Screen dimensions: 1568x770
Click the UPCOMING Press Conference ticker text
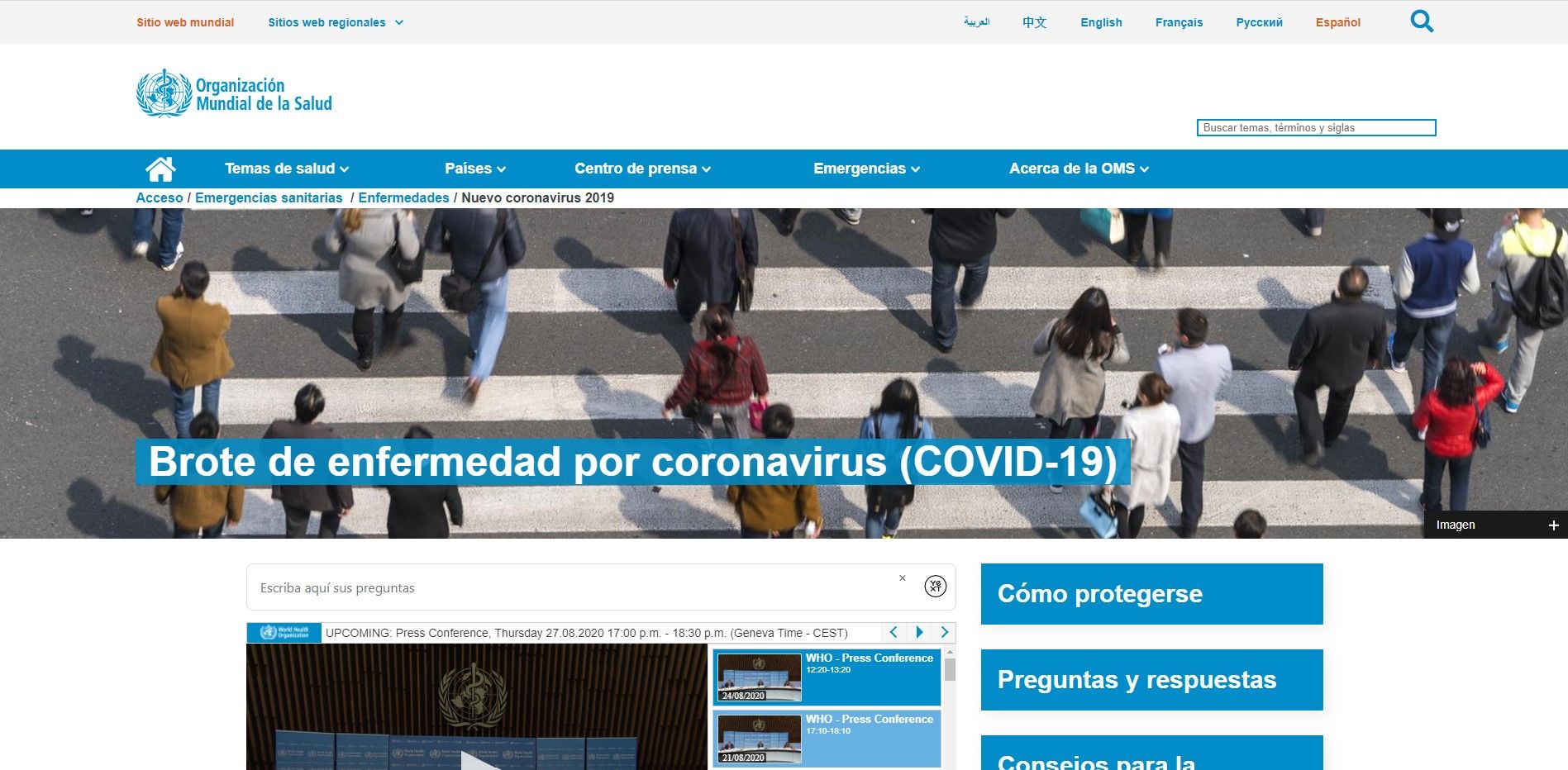587,633
